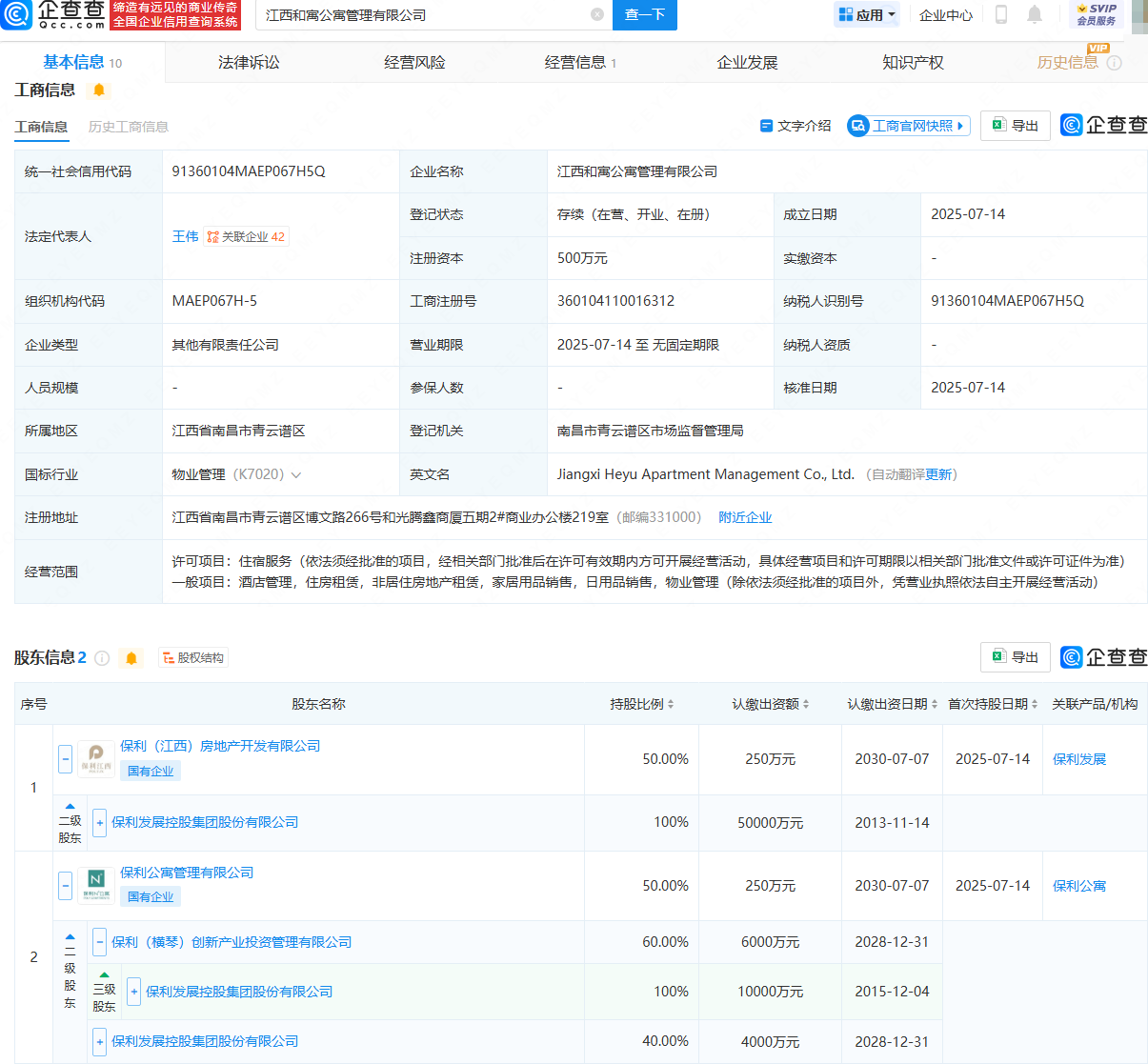Viewport: 1148px width, 1064px height.
Task: Click the info icon beside 股东信息
Action: point(102,658)
